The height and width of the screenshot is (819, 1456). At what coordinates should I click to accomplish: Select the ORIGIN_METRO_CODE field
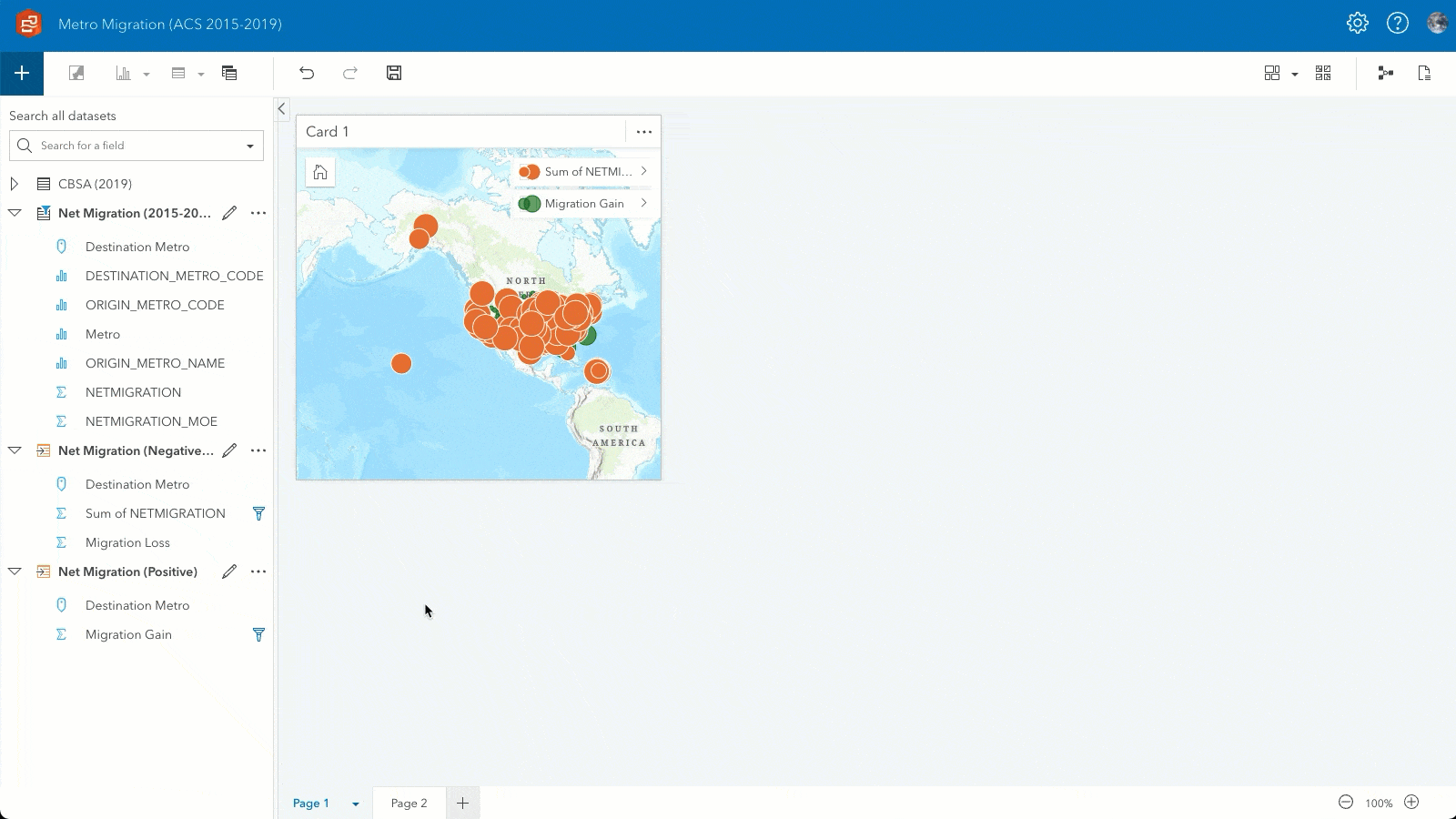pos(155,305)
